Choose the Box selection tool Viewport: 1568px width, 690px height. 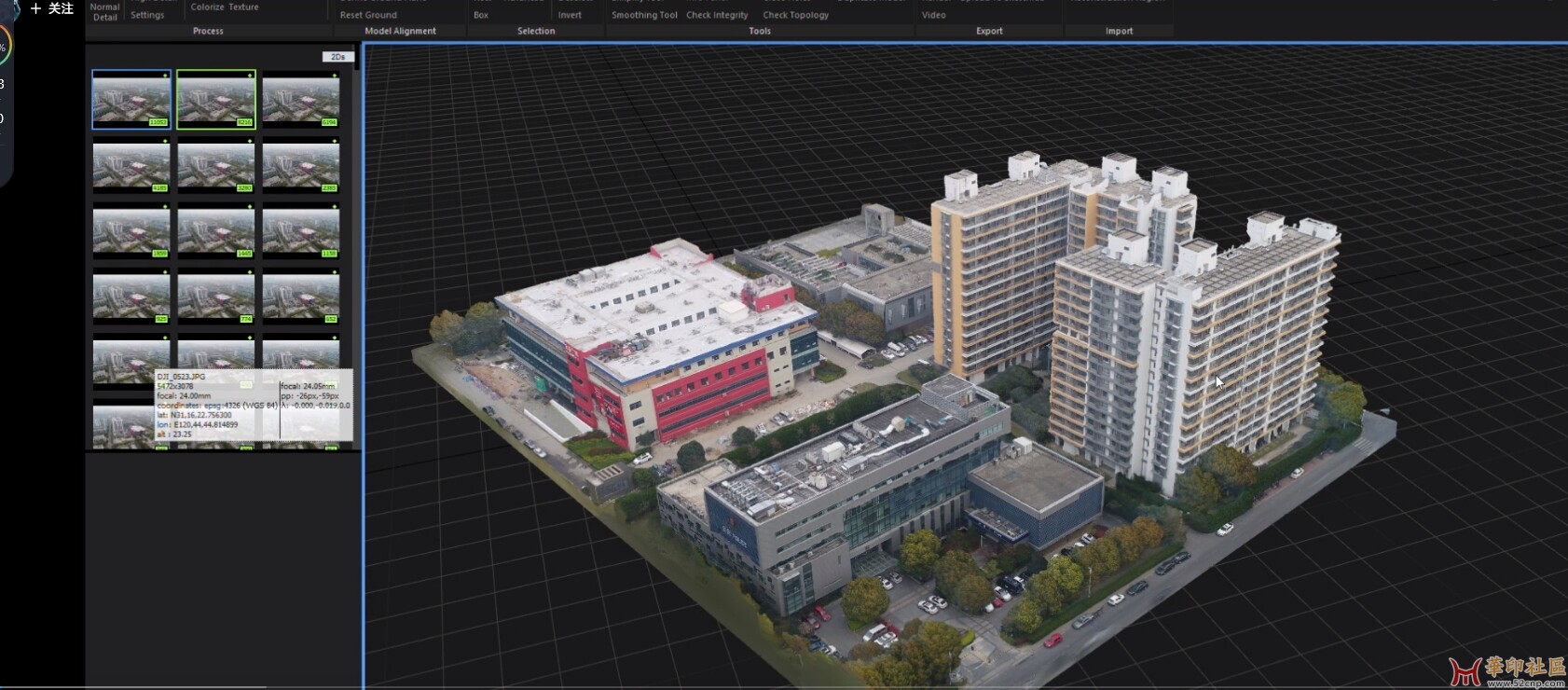[481, 15]
